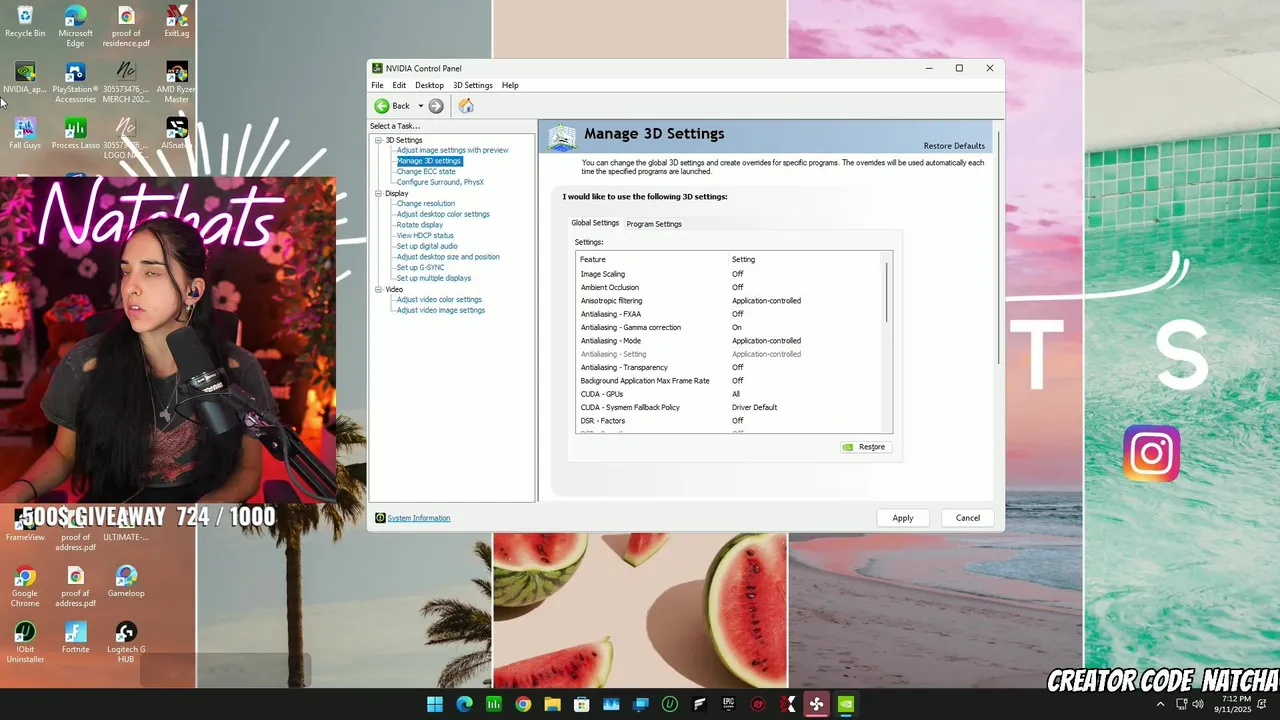Viewport: 1280px width, 720px height.
Task: Open View HDCP status
Action: pos(425,236)
